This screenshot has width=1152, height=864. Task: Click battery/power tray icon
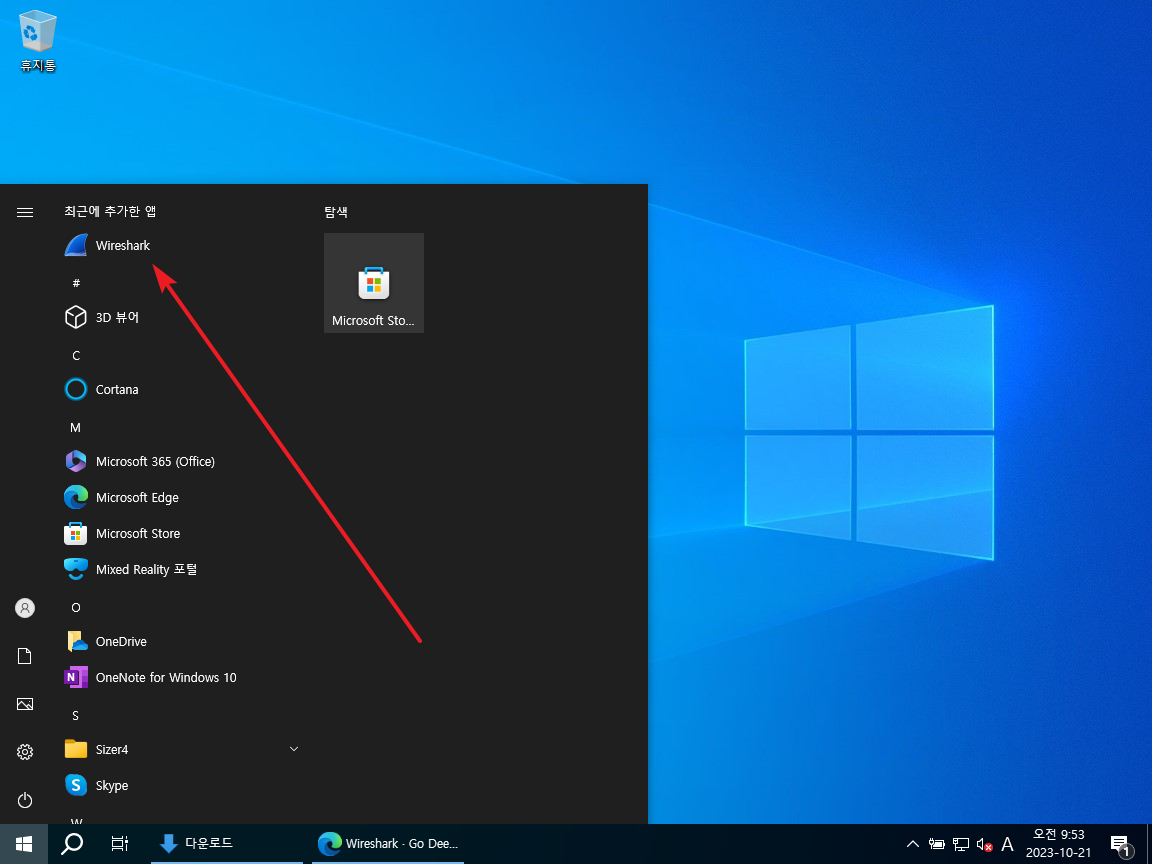[x=937, y=844]
